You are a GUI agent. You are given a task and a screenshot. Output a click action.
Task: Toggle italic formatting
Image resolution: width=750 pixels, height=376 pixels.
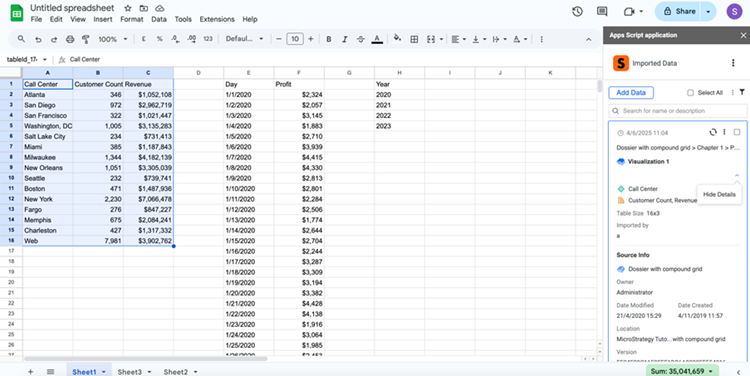click(344, 39)
